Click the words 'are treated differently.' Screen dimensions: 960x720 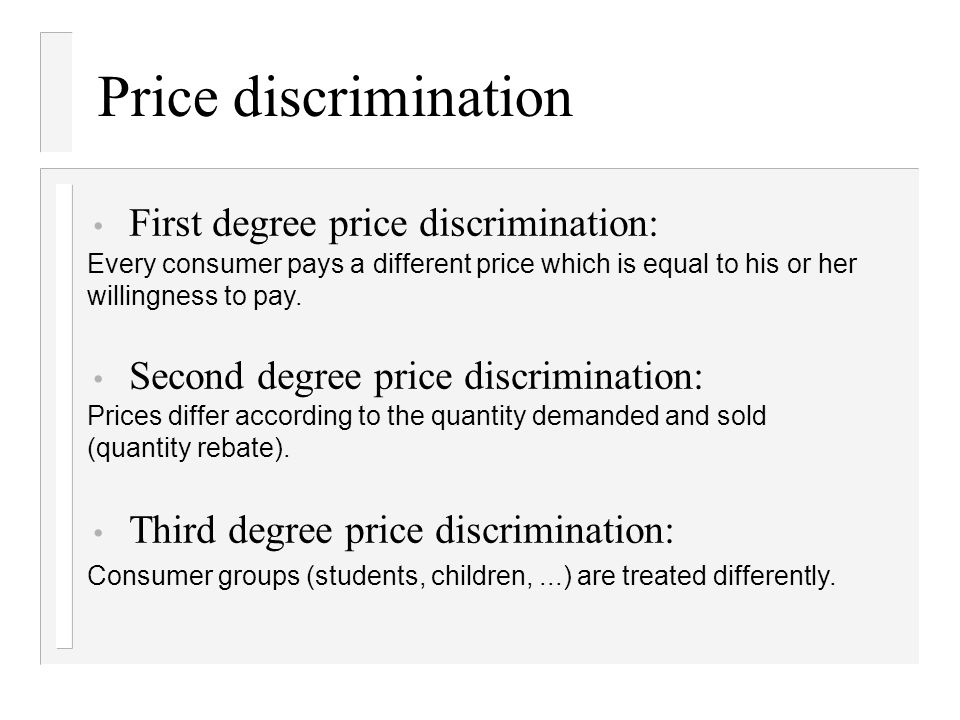[x=707, y=577]
